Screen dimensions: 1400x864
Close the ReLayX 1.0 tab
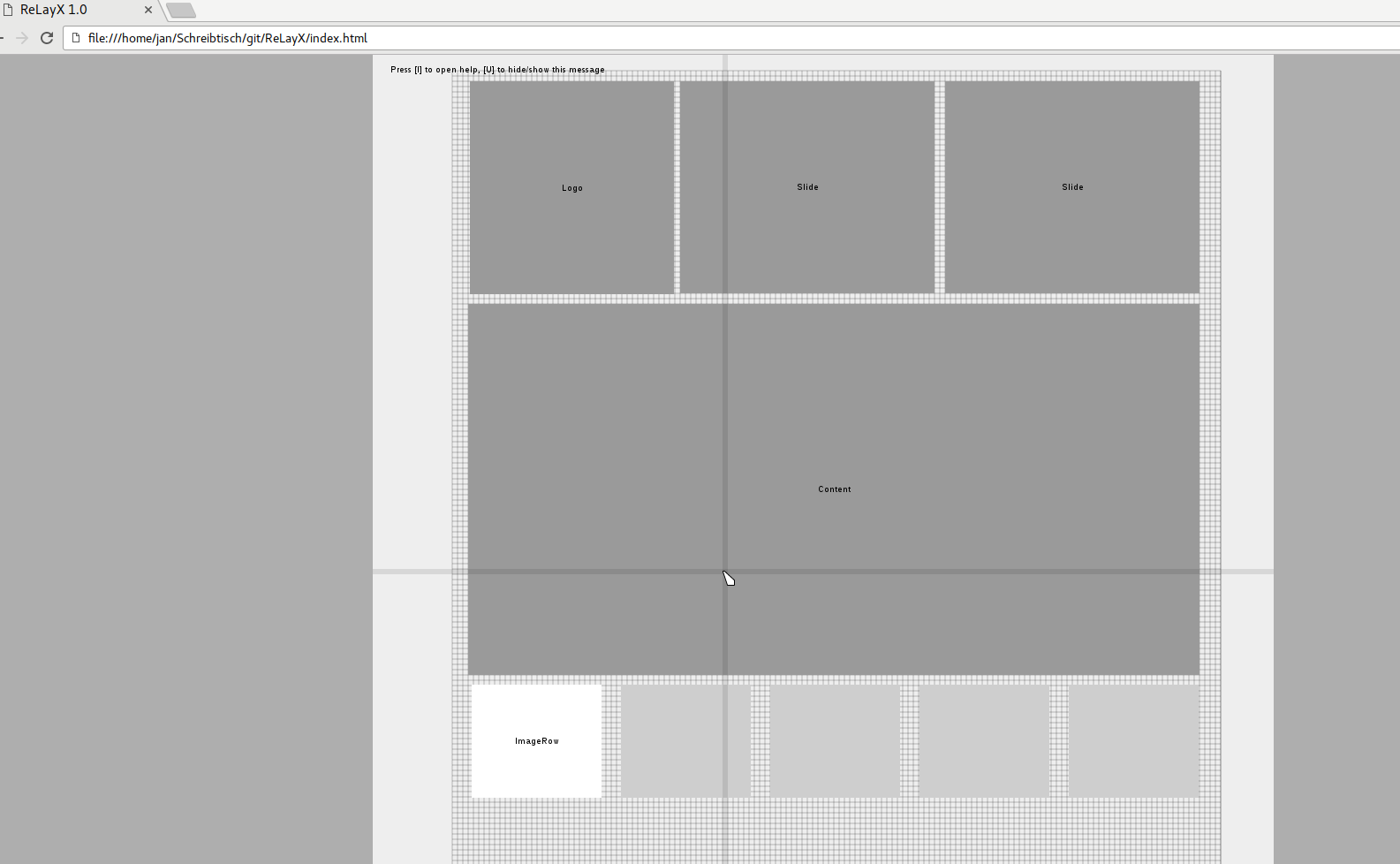pos(148,10)
